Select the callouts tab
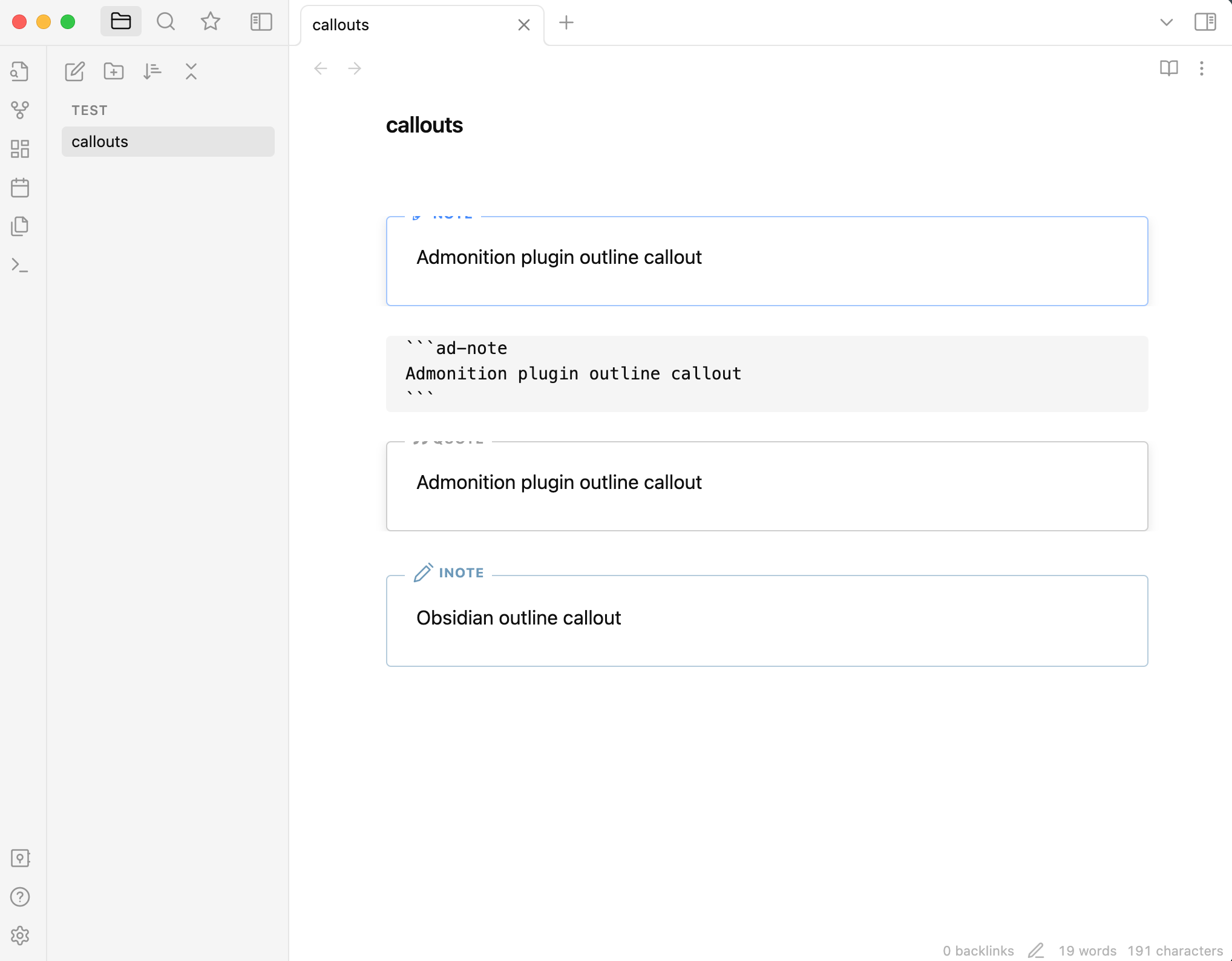This screenshot has width=1232, height=961. coord(341,25)
